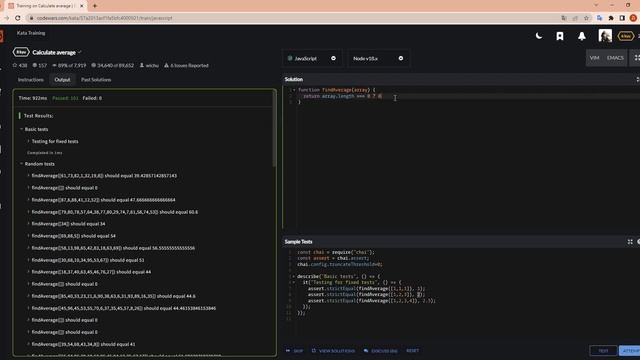The width and height of the screenshot is (640, 360).
Task: Fold the findAverage function in Solution editor
Action: (294, 90)
